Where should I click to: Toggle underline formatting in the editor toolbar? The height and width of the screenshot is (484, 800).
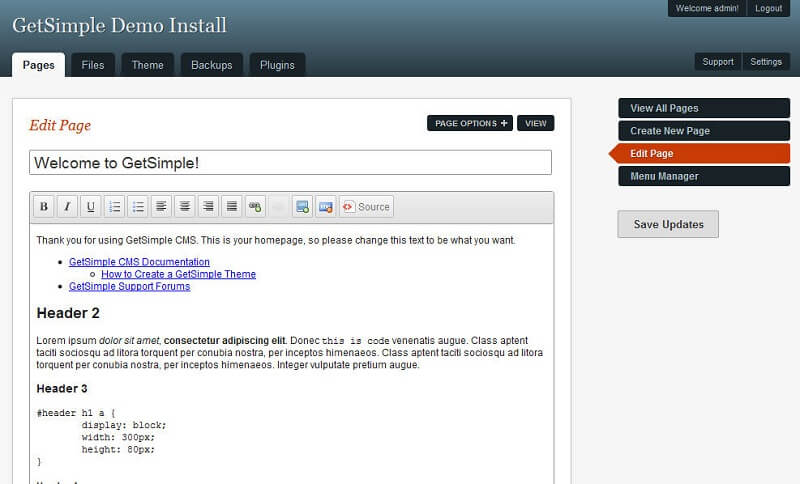click(90, 207)
